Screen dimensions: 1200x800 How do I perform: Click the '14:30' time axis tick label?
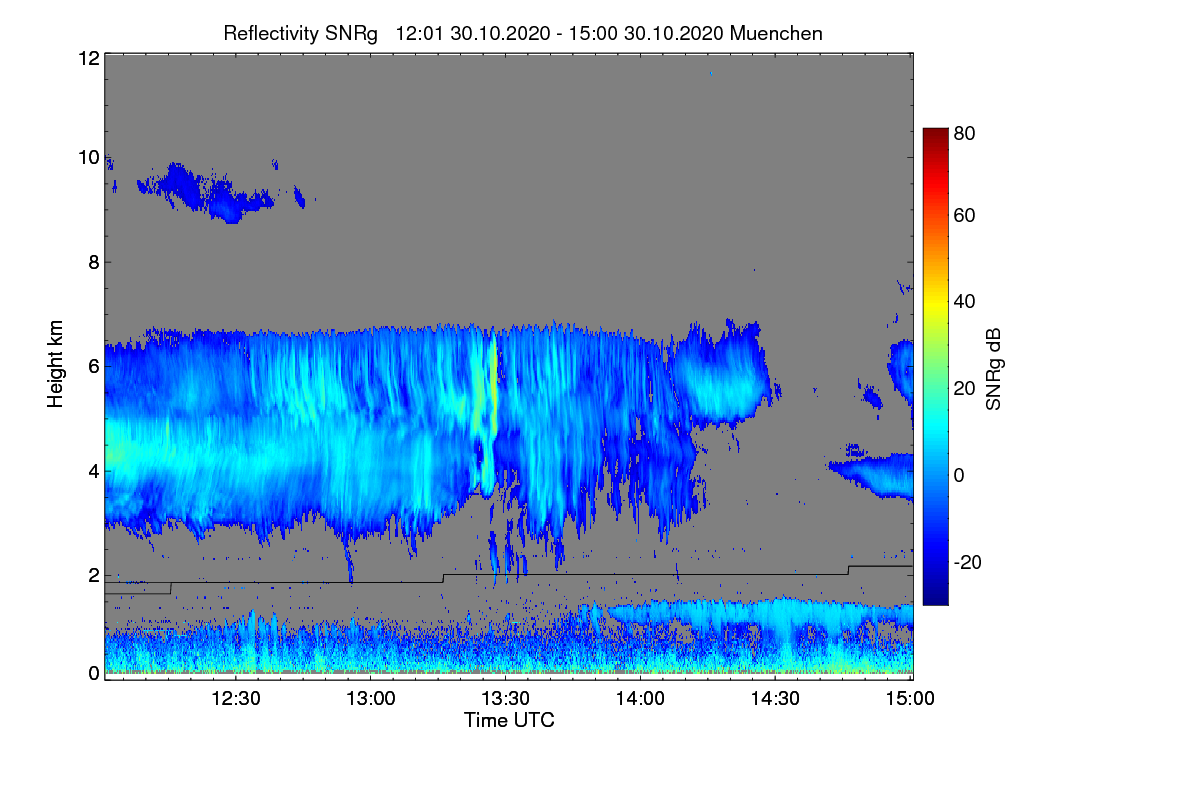pyautogui.click(x=776, y=698)
